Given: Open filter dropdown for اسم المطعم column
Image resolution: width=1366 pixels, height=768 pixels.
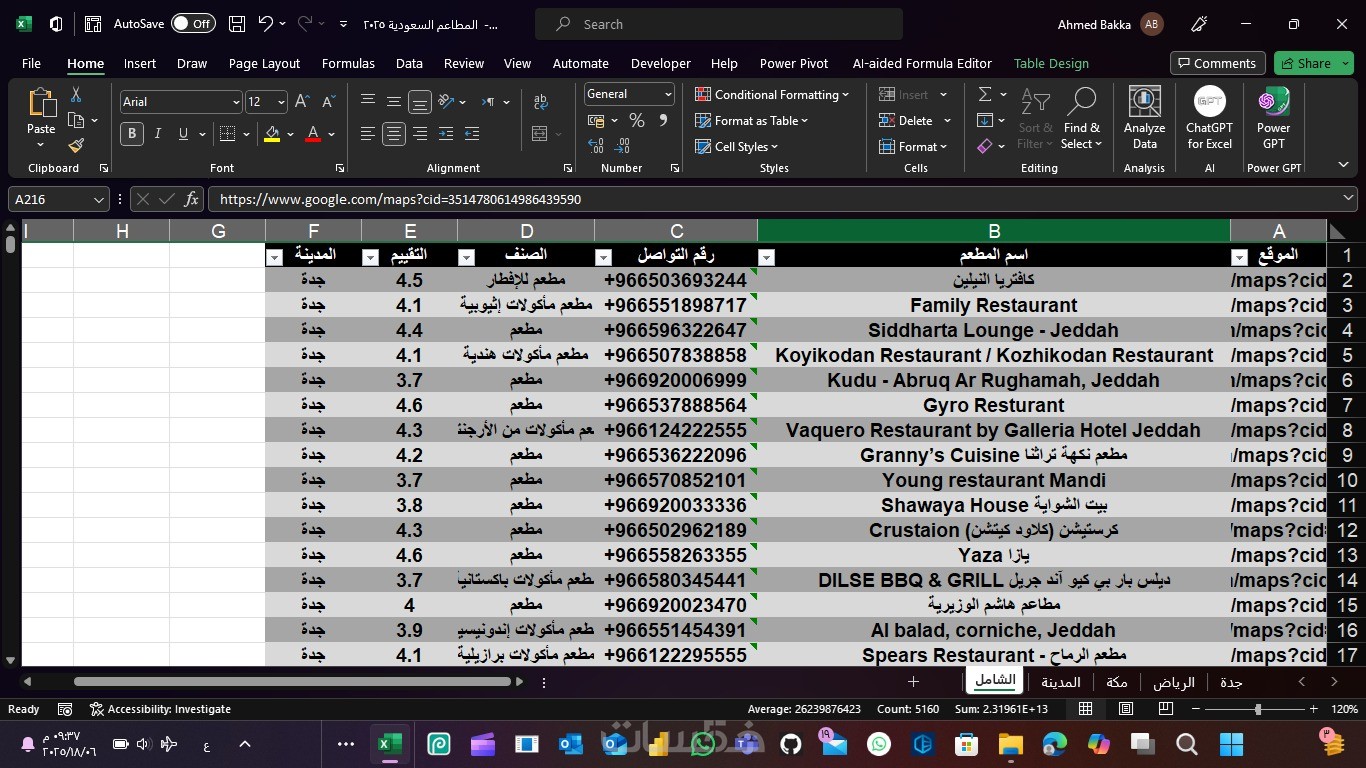Looking at the screenshot, I should click(x=766, y=258).
